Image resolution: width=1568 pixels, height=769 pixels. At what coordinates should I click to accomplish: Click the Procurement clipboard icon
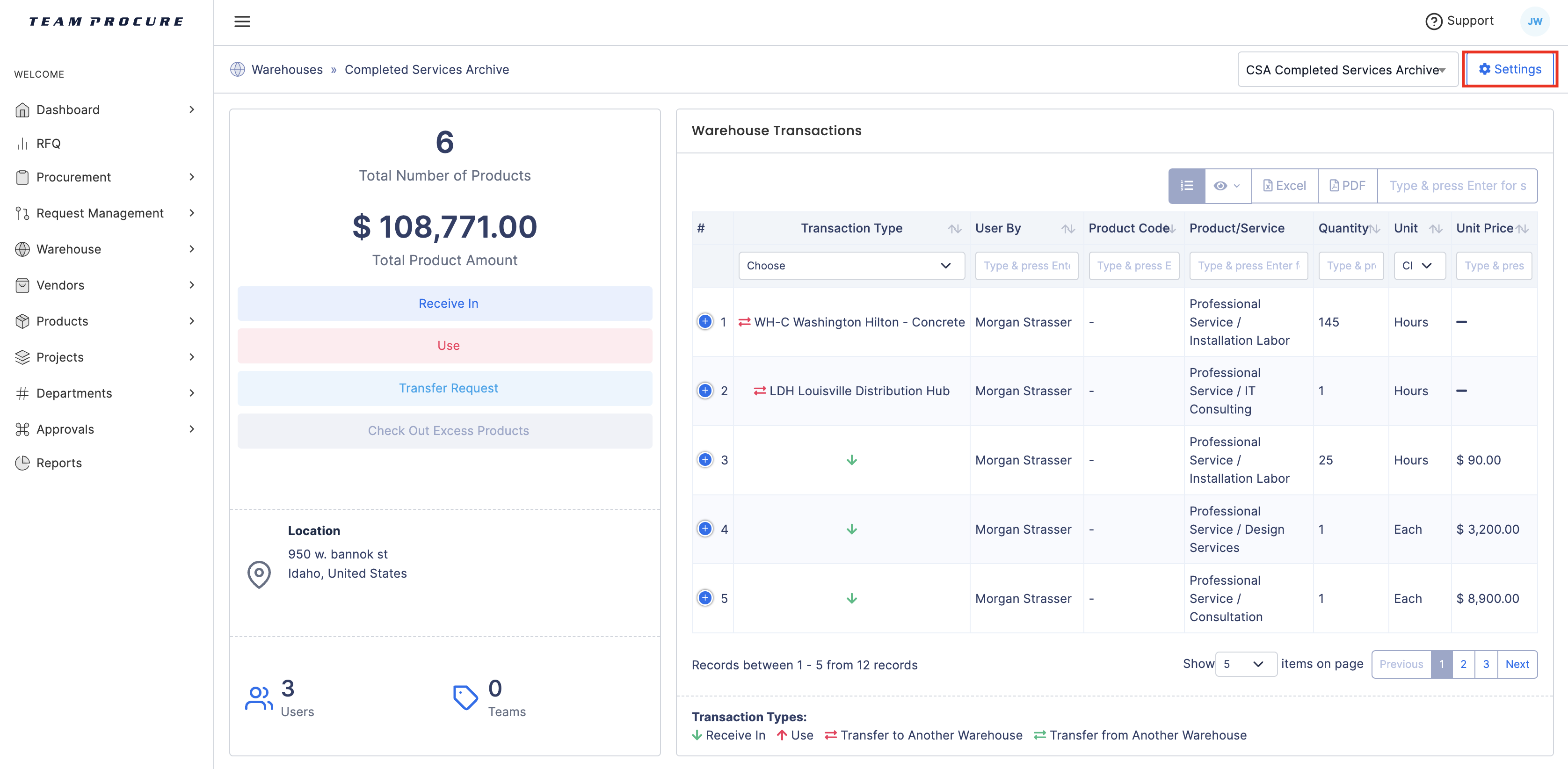pyautogui.click(x=22, y=177)
